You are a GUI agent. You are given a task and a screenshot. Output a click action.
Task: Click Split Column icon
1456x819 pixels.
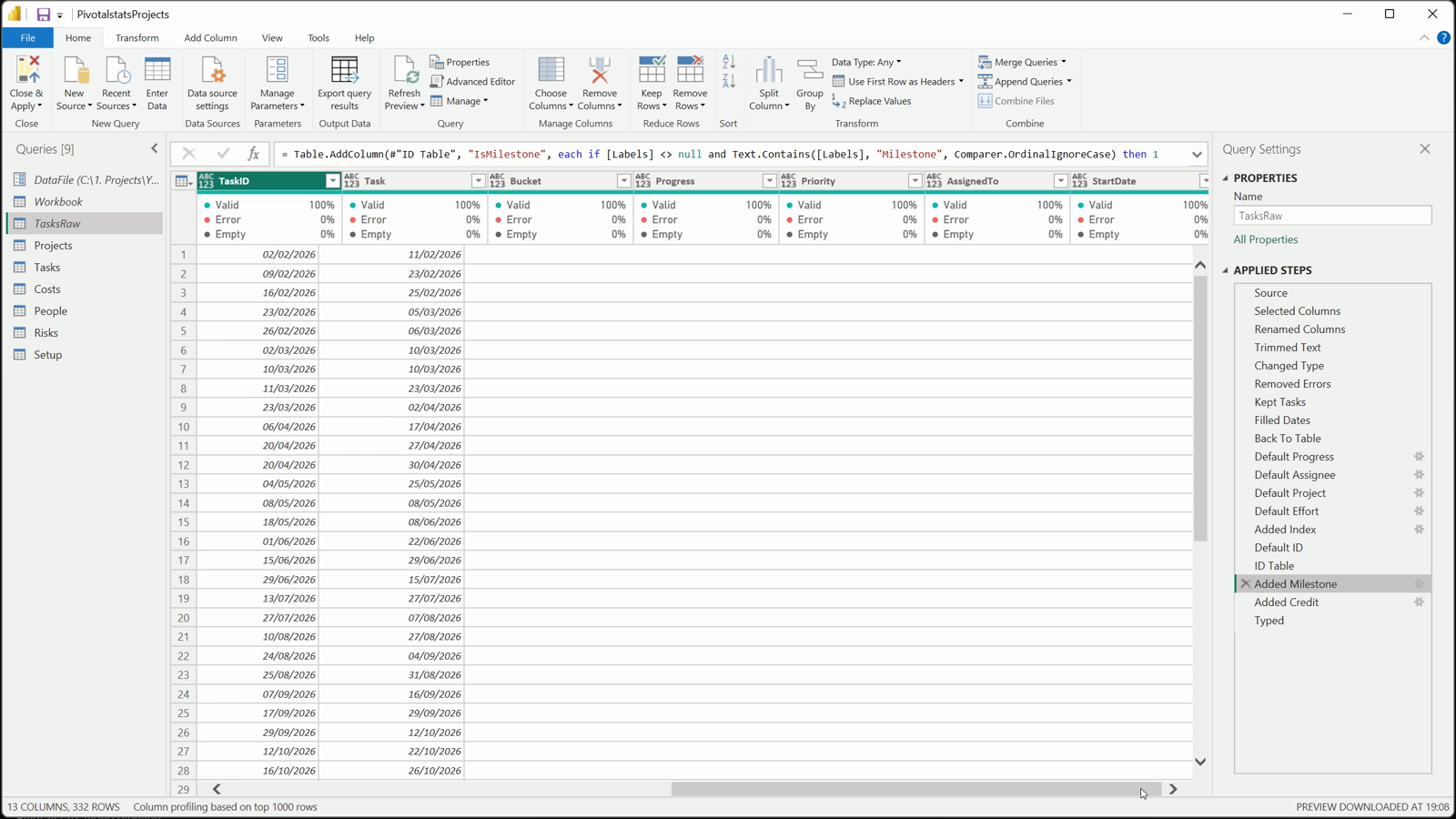click(x=769, y=69)
